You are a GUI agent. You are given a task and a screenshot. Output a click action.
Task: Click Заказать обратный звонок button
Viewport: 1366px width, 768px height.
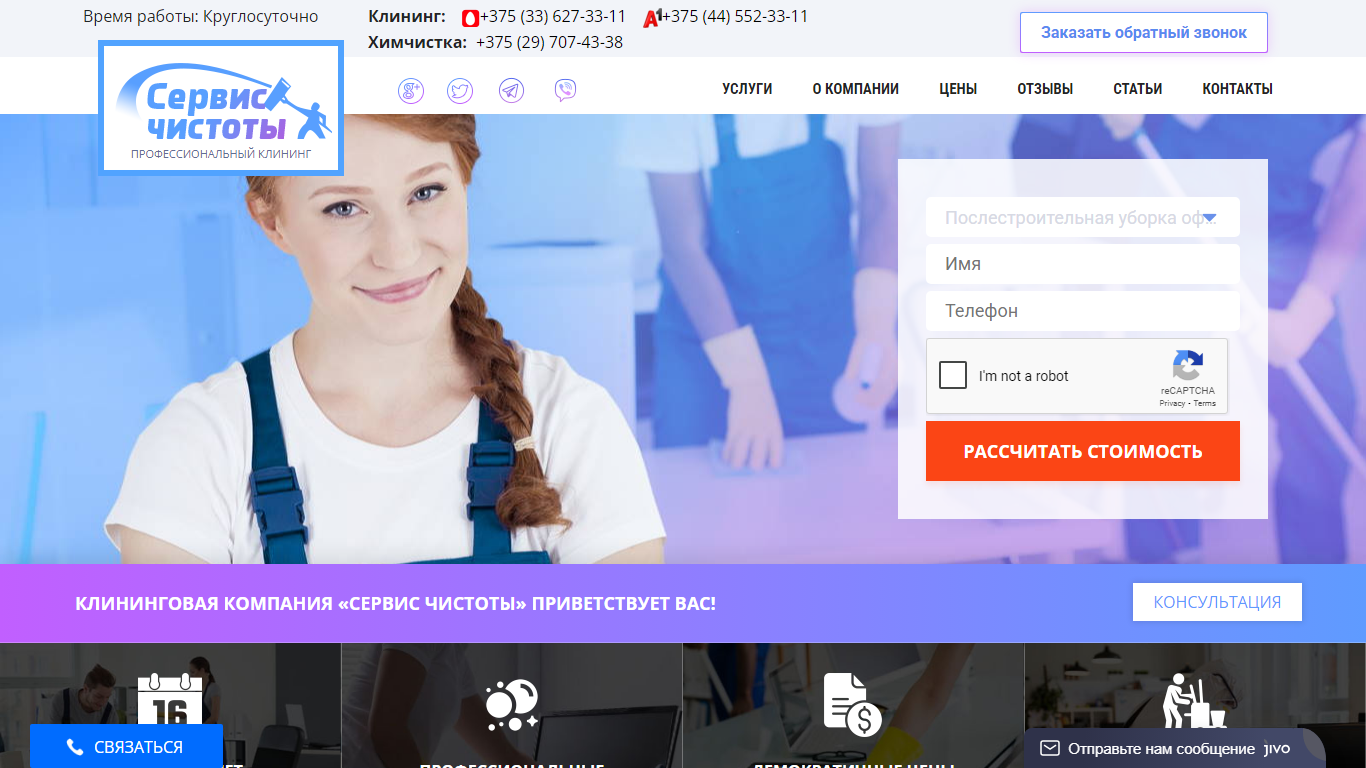1144,32
